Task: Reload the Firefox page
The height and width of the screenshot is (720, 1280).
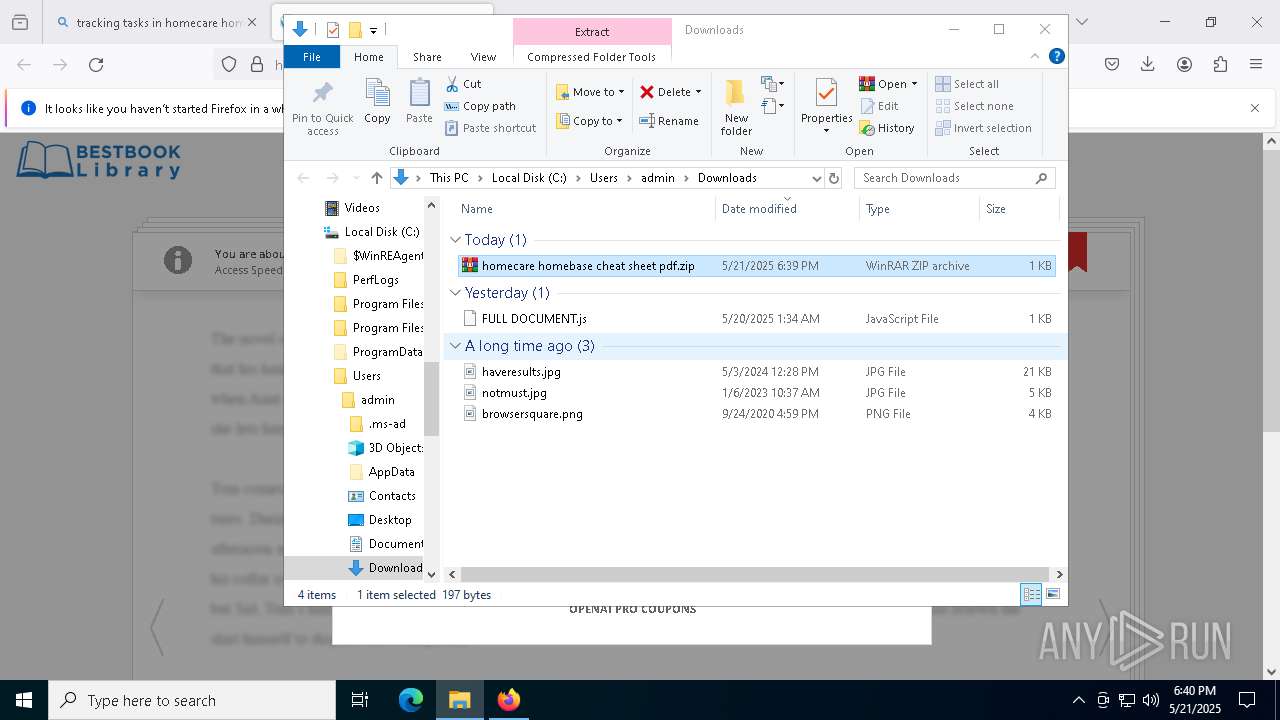Action: (96, 65)
